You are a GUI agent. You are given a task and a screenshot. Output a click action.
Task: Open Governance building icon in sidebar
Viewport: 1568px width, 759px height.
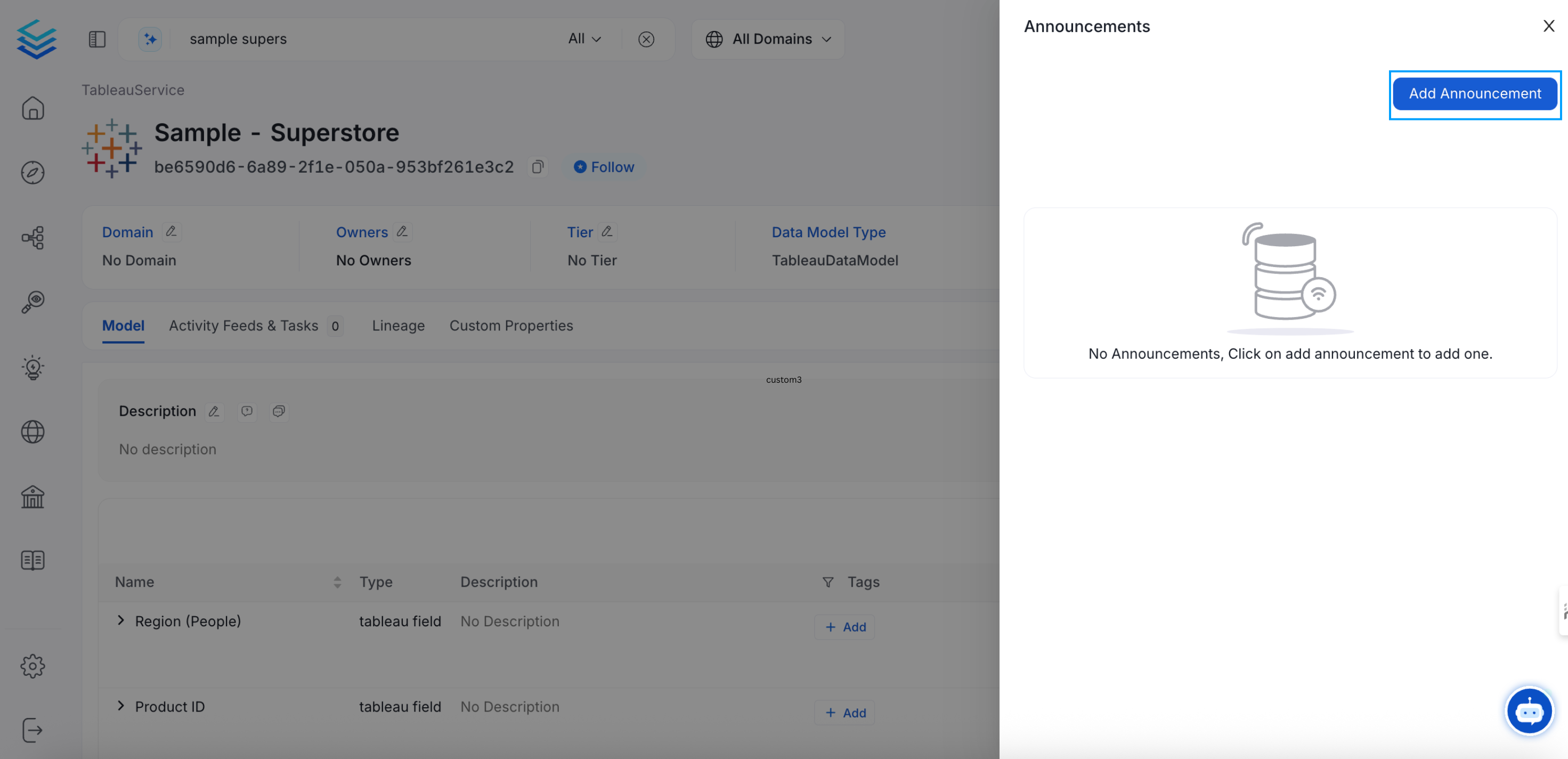pyautogui.click(x=33, y=496)
